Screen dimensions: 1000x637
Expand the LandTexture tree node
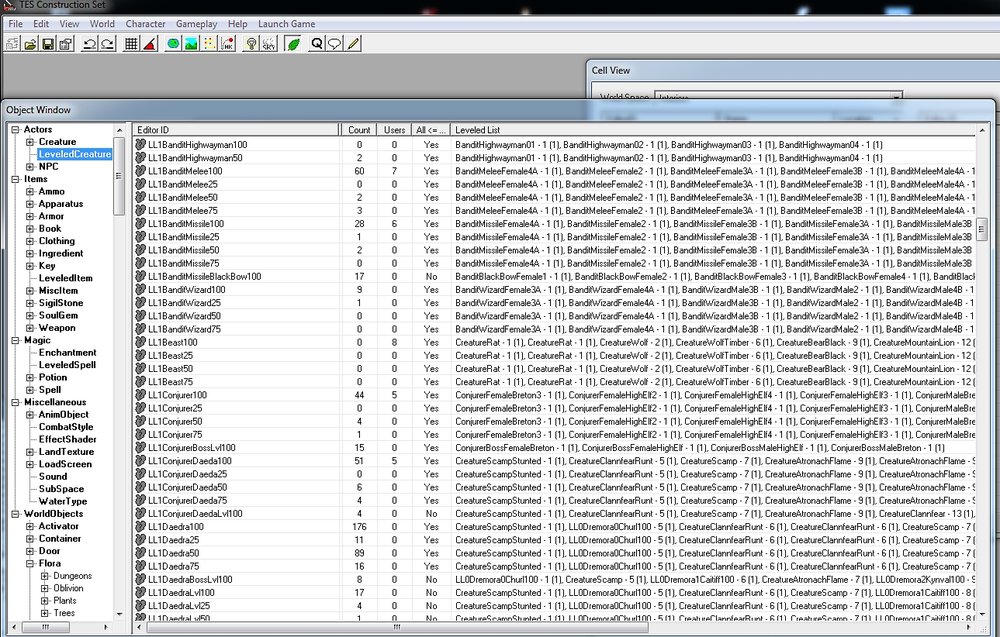pyautogui.click(x=29, y=452)
